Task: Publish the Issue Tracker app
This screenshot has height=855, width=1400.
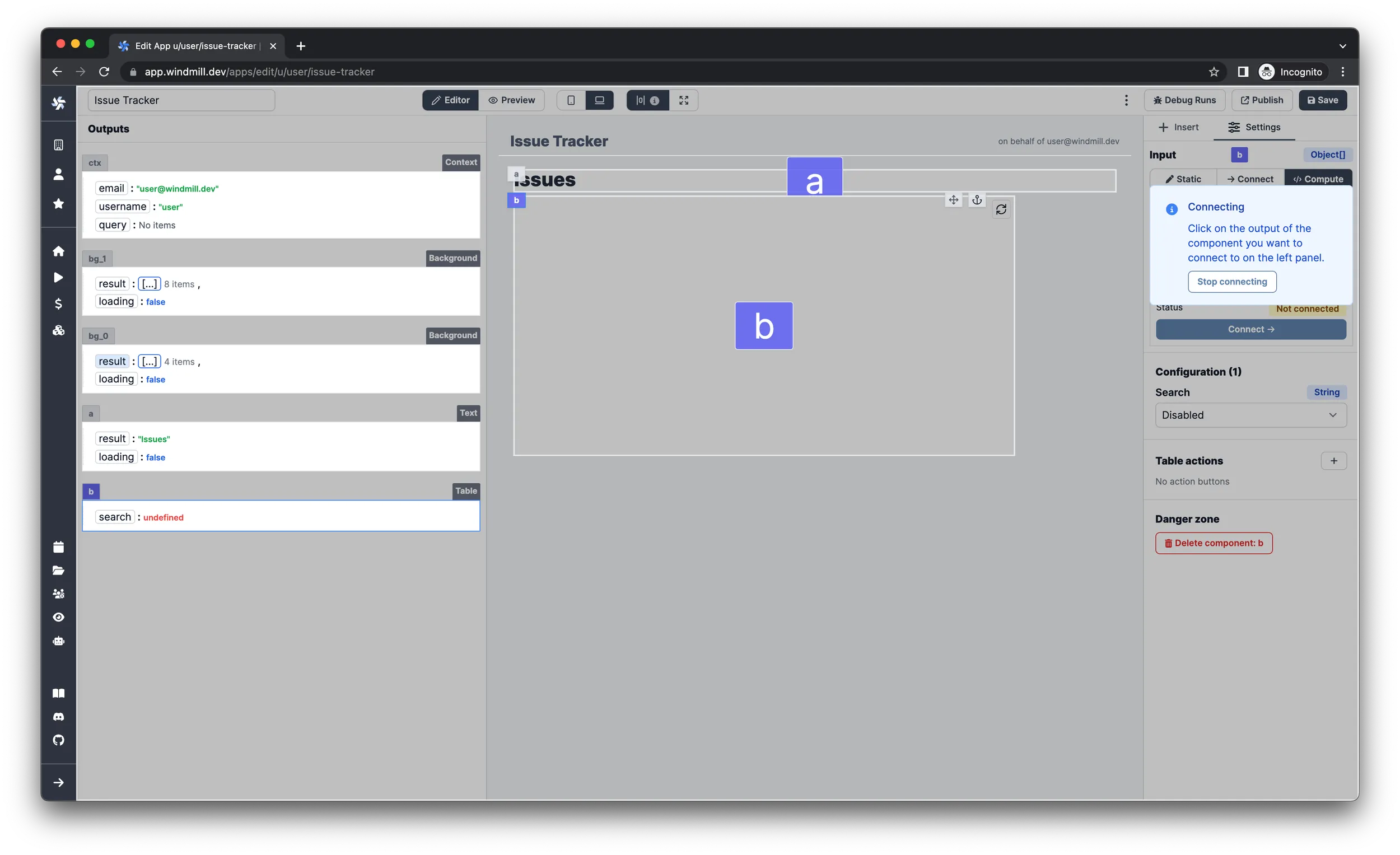Action: click(x=1262, y=100)
